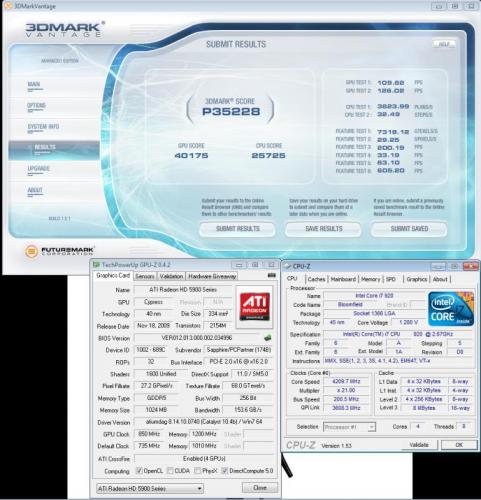This screenshot has height=500, width=481.
Task: Click the Socket 1366 LGA package field
Action: pos(375,314)
